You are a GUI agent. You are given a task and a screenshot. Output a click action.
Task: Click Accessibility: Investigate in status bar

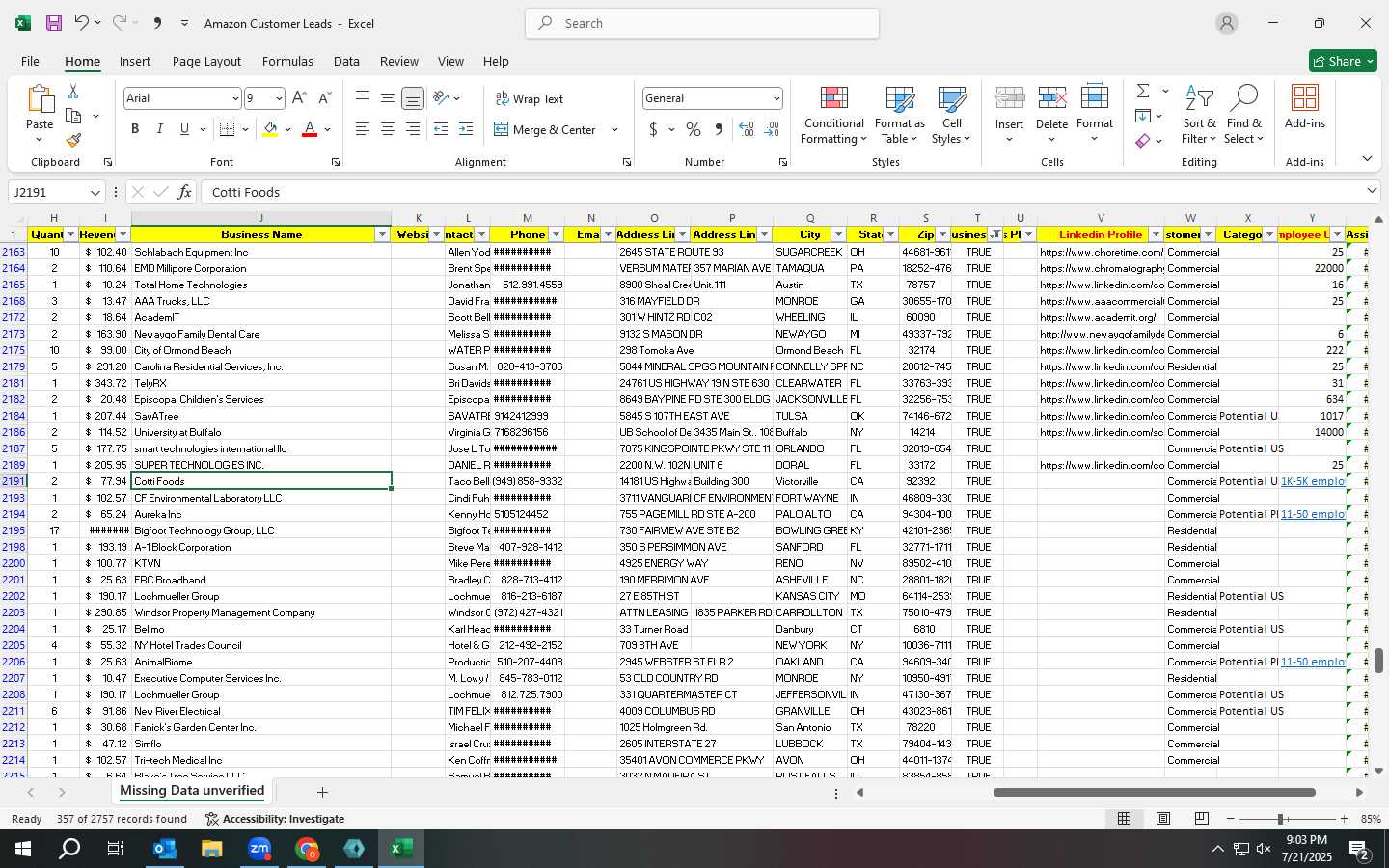click(275, 819)
